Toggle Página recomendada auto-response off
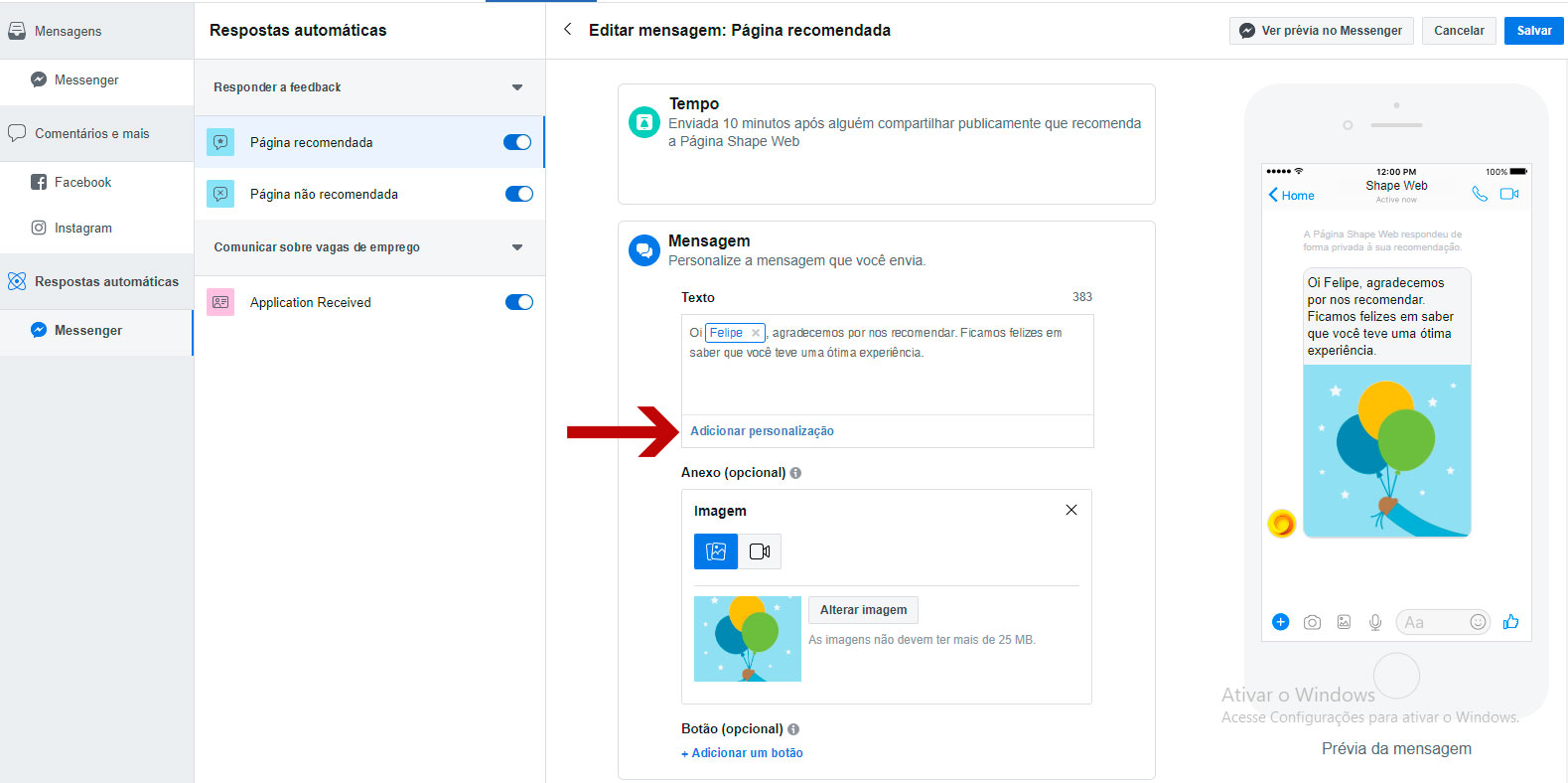Viewport: 1568px width, 783px height. pyautogui.click(x=517, y=142)
